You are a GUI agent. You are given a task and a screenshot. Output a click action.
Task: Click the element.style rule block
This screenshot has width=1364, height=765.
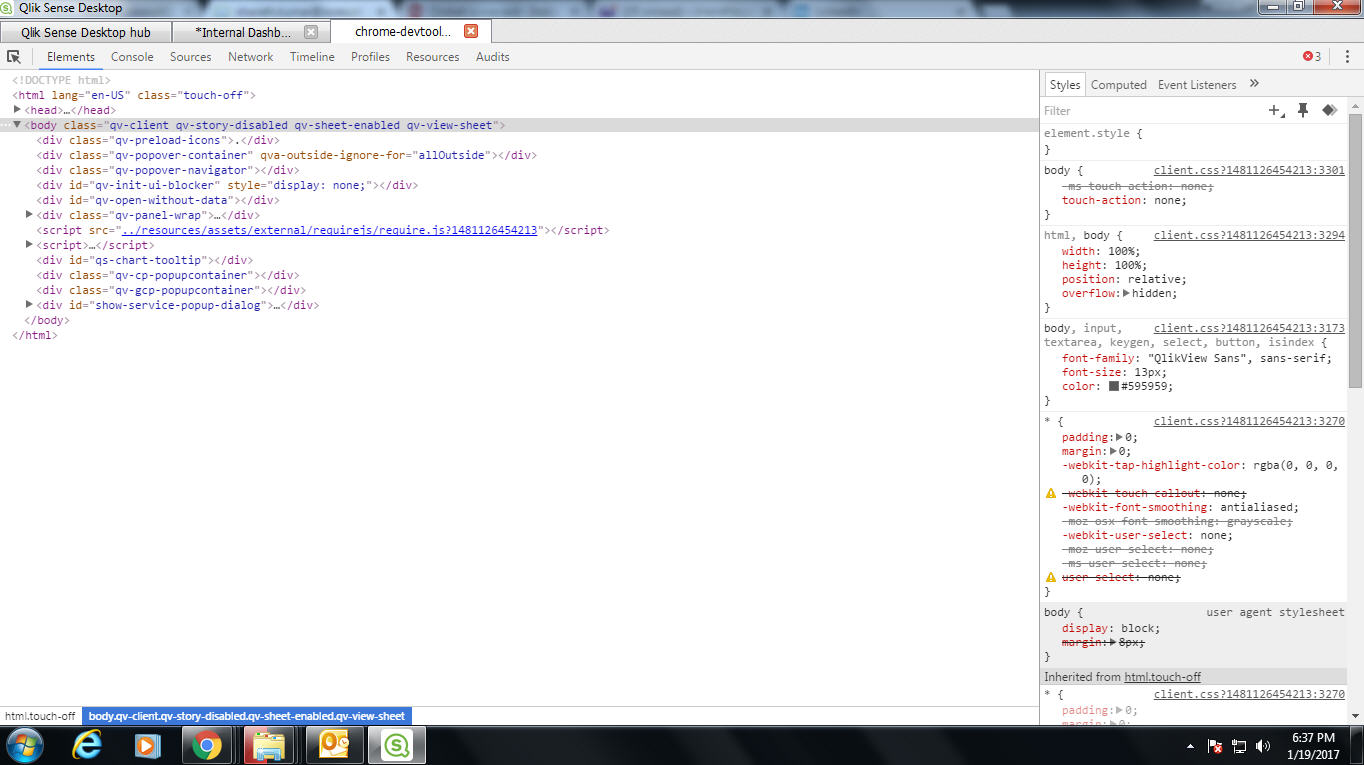1192,141
